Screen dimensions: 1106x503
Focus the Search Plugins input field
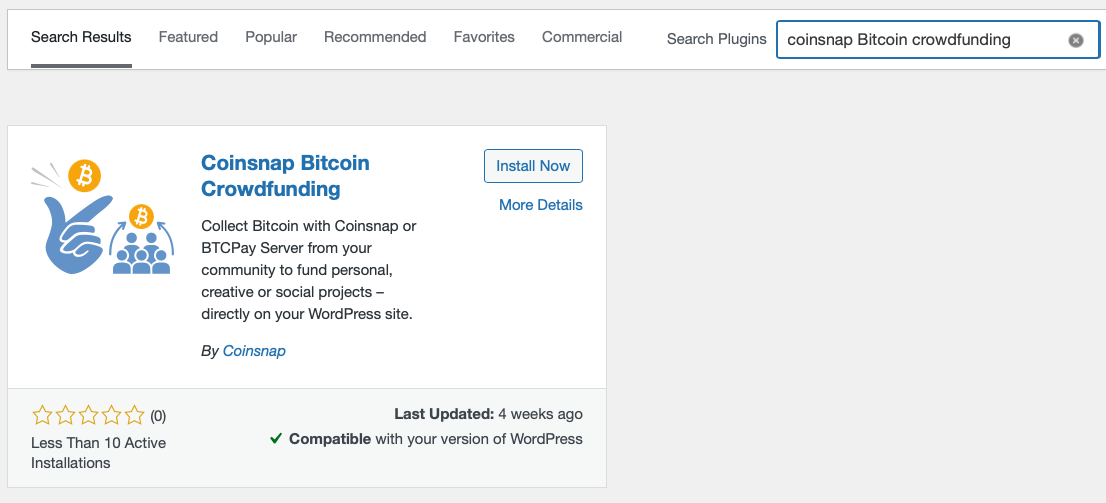point(920,40)
